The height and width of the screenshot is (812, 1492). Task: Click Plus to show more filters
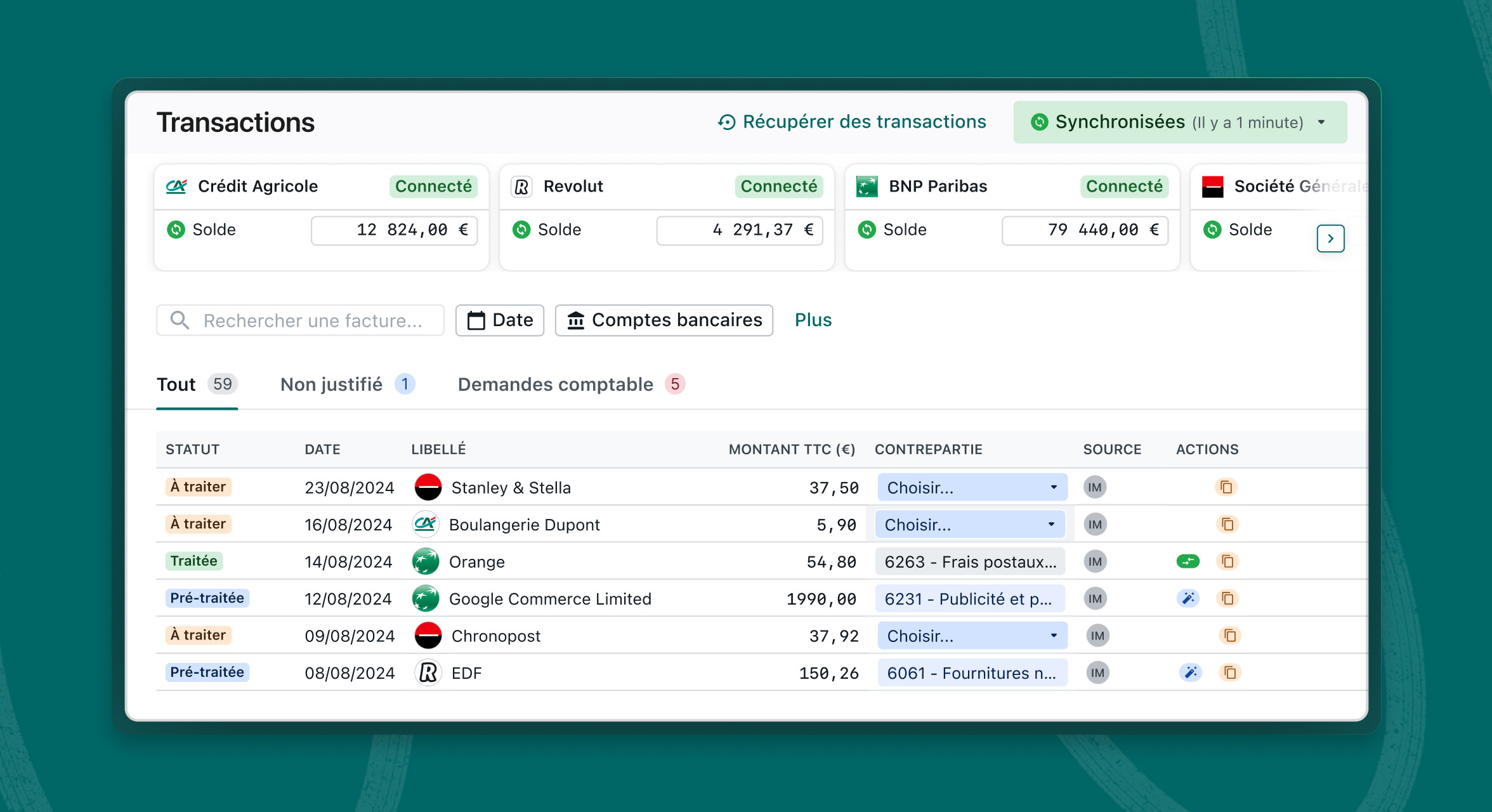pyautogui.click(x=813, y=320)
